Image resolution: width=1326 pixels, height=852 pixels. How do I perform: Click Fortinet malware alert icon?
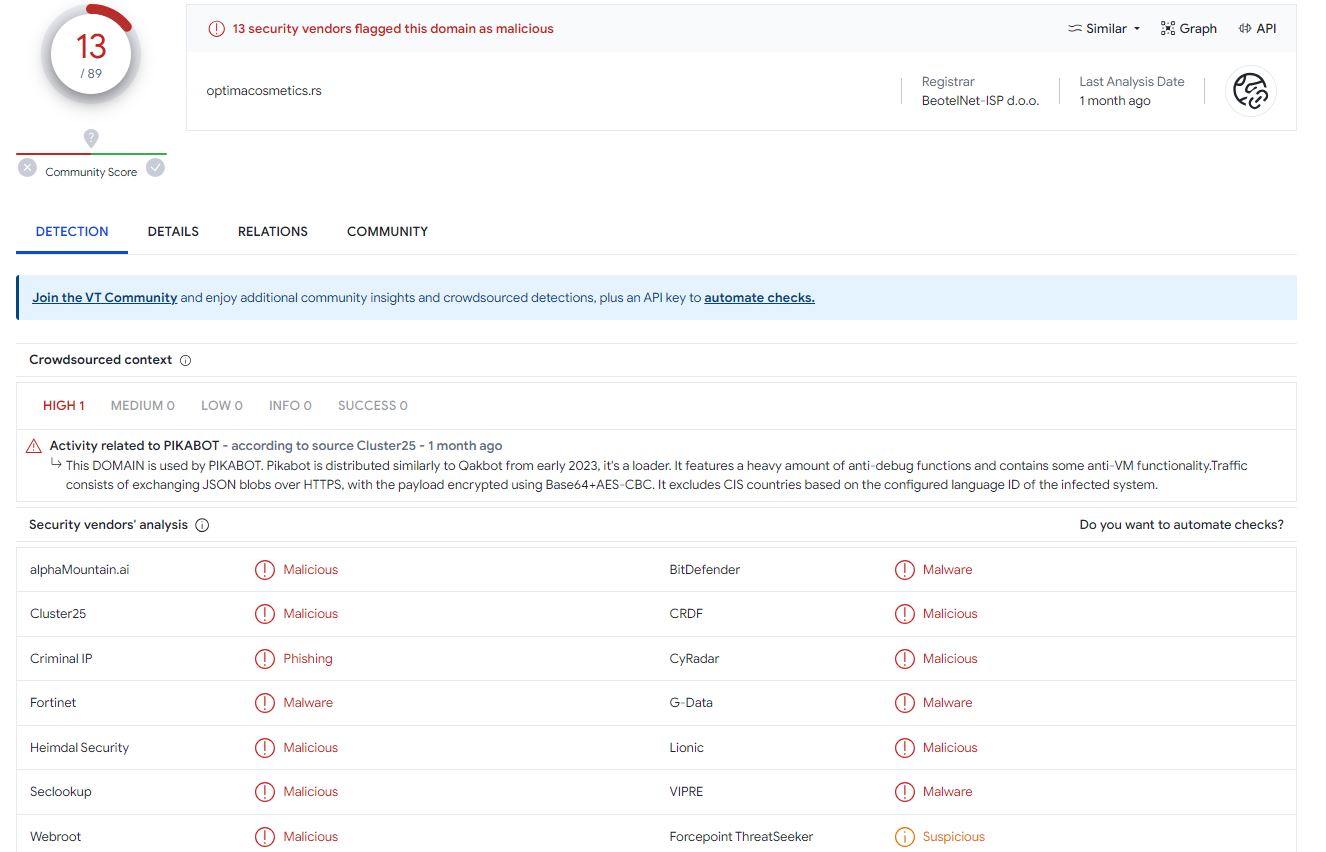(x=264, y=703)
